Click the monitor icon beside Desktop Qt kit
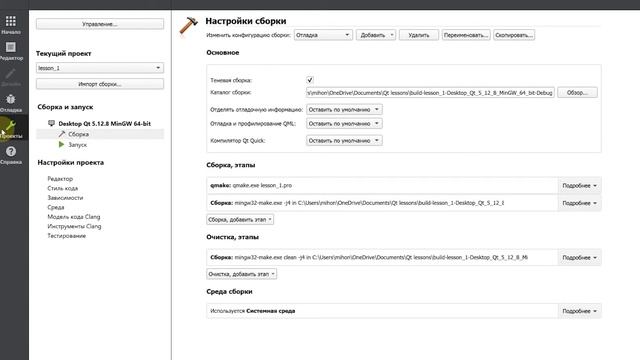640x360 pixels. (x=51, y=123)
